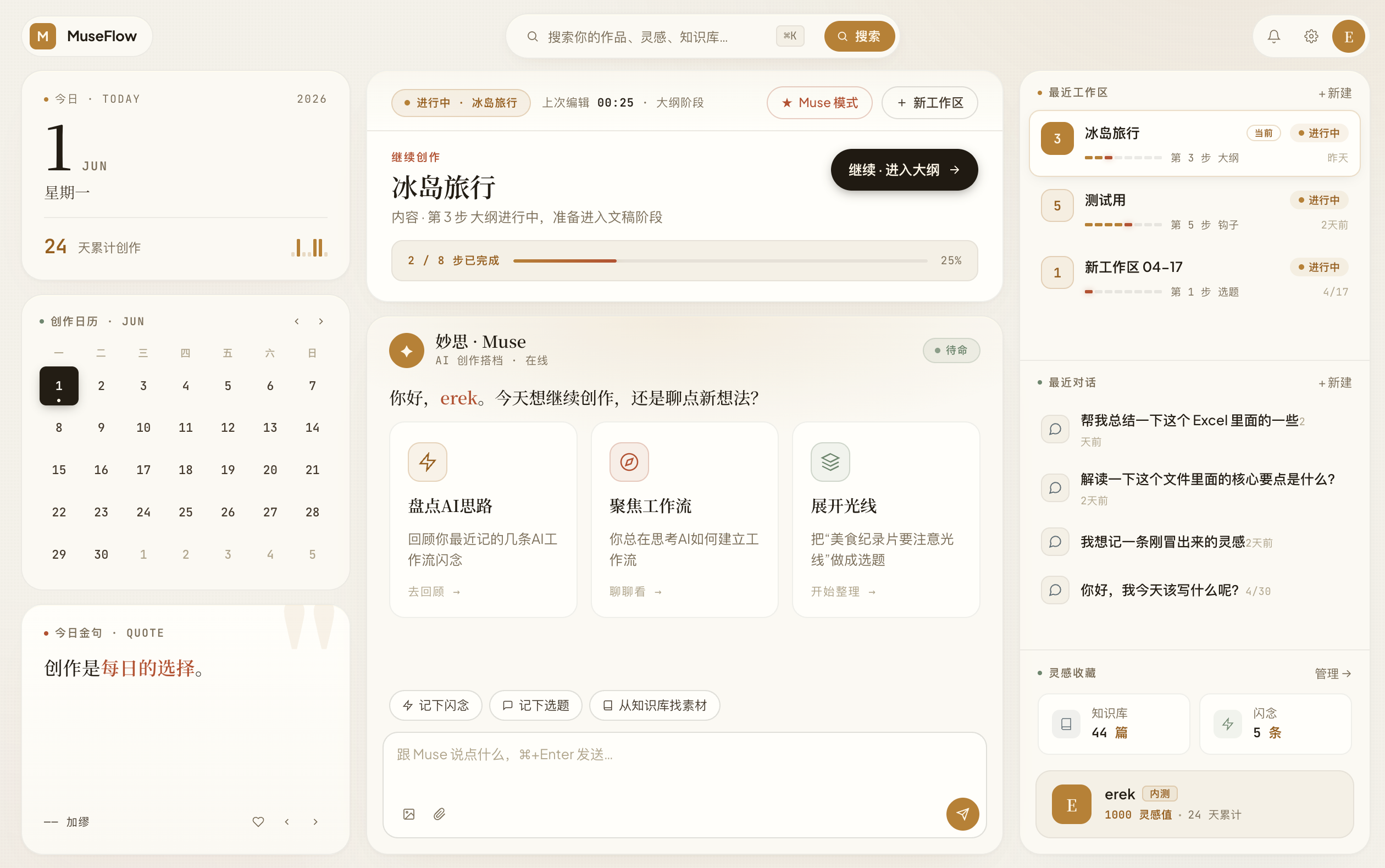Click the book icon in 知识库 card
Image resolution: width=1385 pixels, height=868 pixels.
pyautogui.click(x=1066, y=724)
